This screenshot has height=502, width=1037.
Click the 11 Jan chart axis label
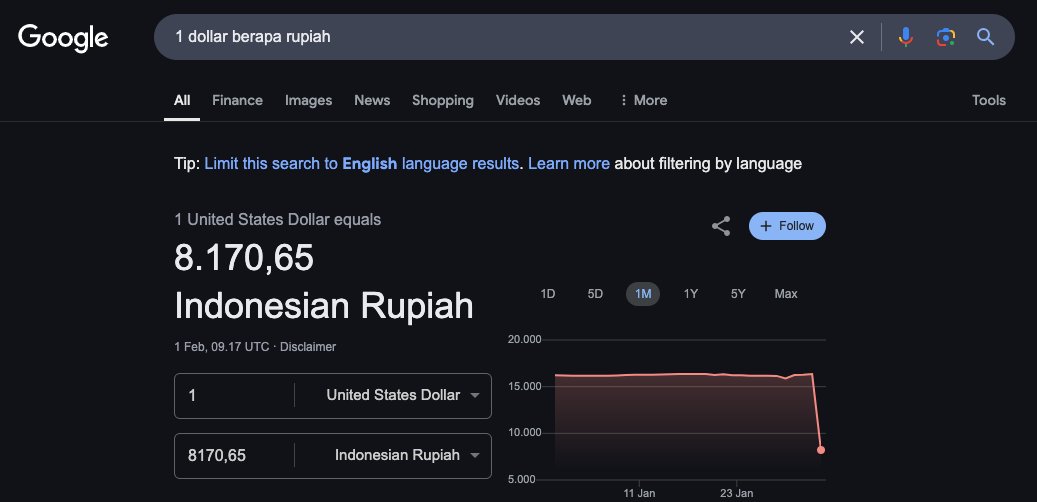[639, 493]
